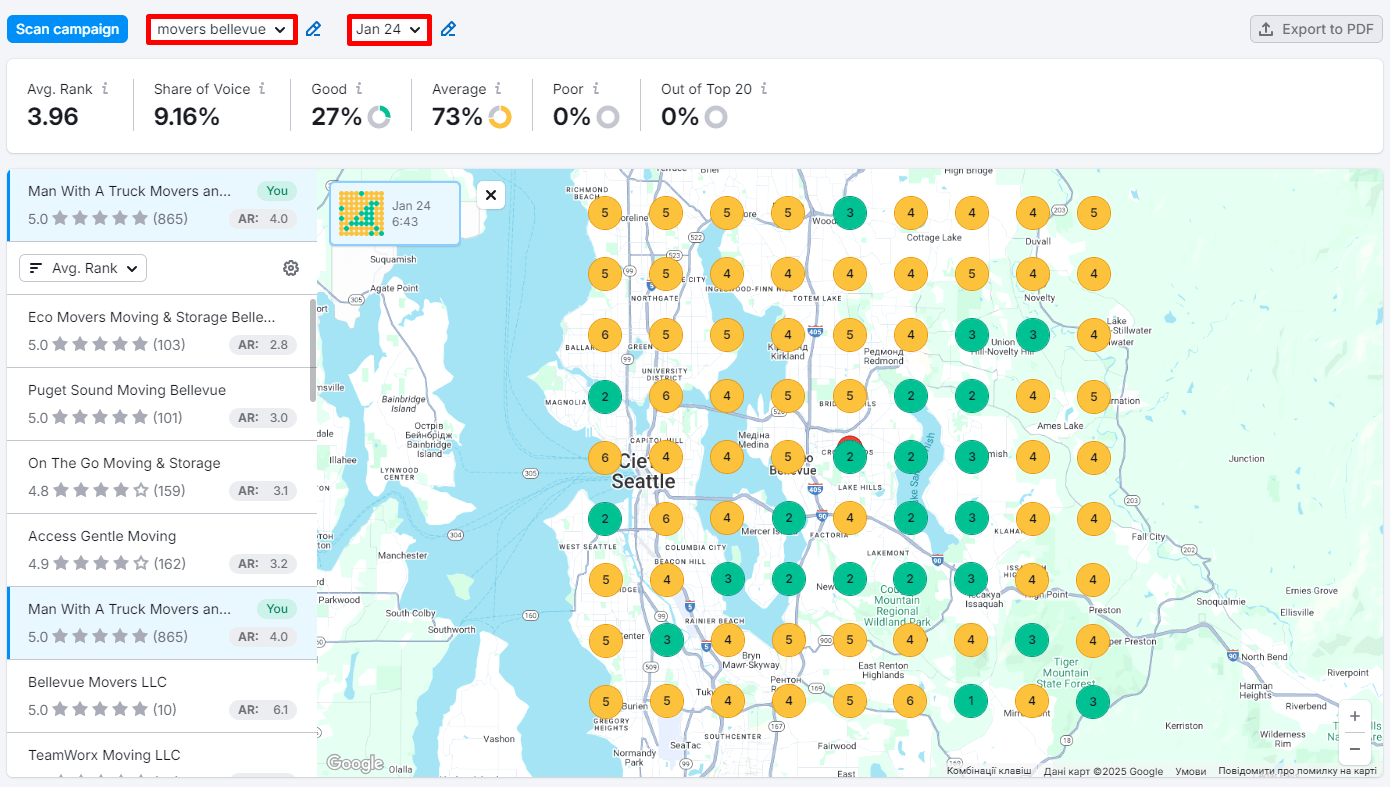The height and width of the screenshot is (787, 1390).
Task: Select Access Gentle Moving competitor
Action: click(x=162, y=550)
